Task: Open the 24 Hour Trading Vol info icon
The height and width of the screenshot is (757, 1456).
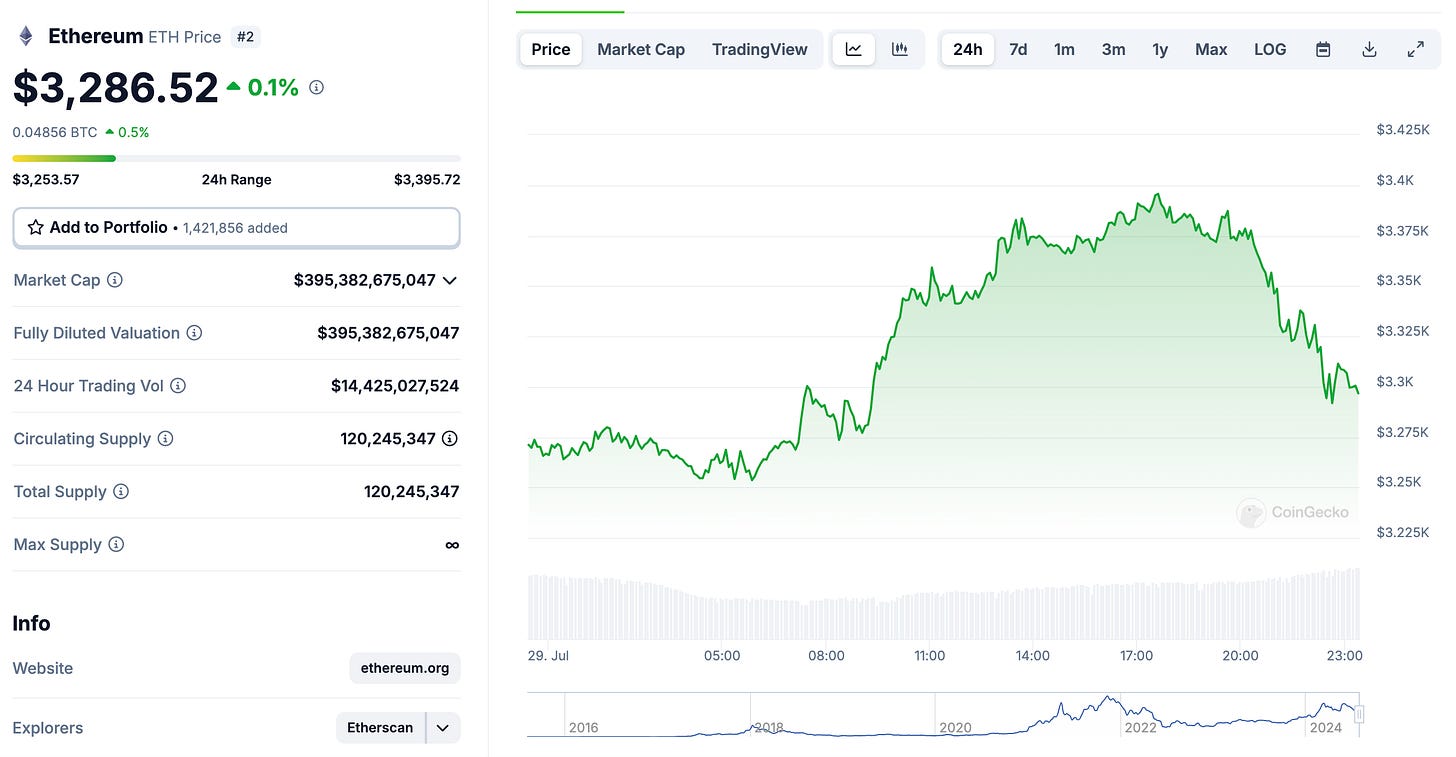Action: pos(178,386)
